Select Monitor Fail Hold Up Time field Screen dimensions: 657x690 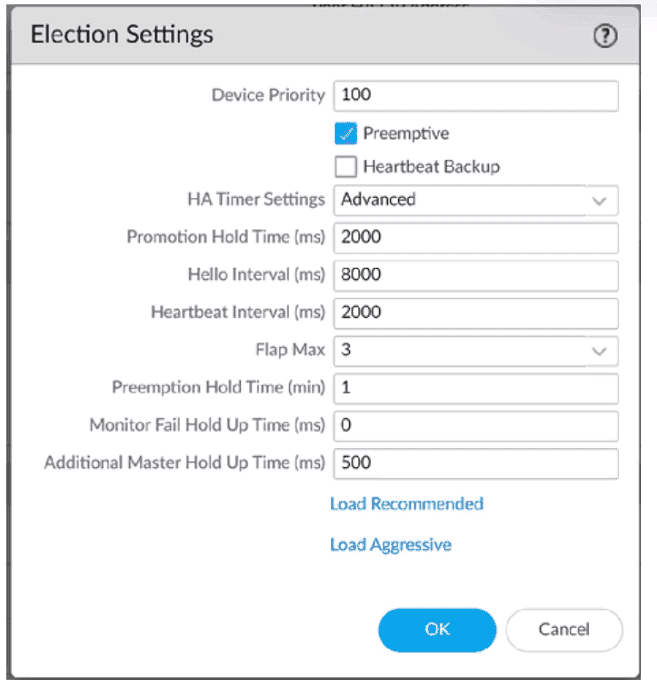coord(475,426)
